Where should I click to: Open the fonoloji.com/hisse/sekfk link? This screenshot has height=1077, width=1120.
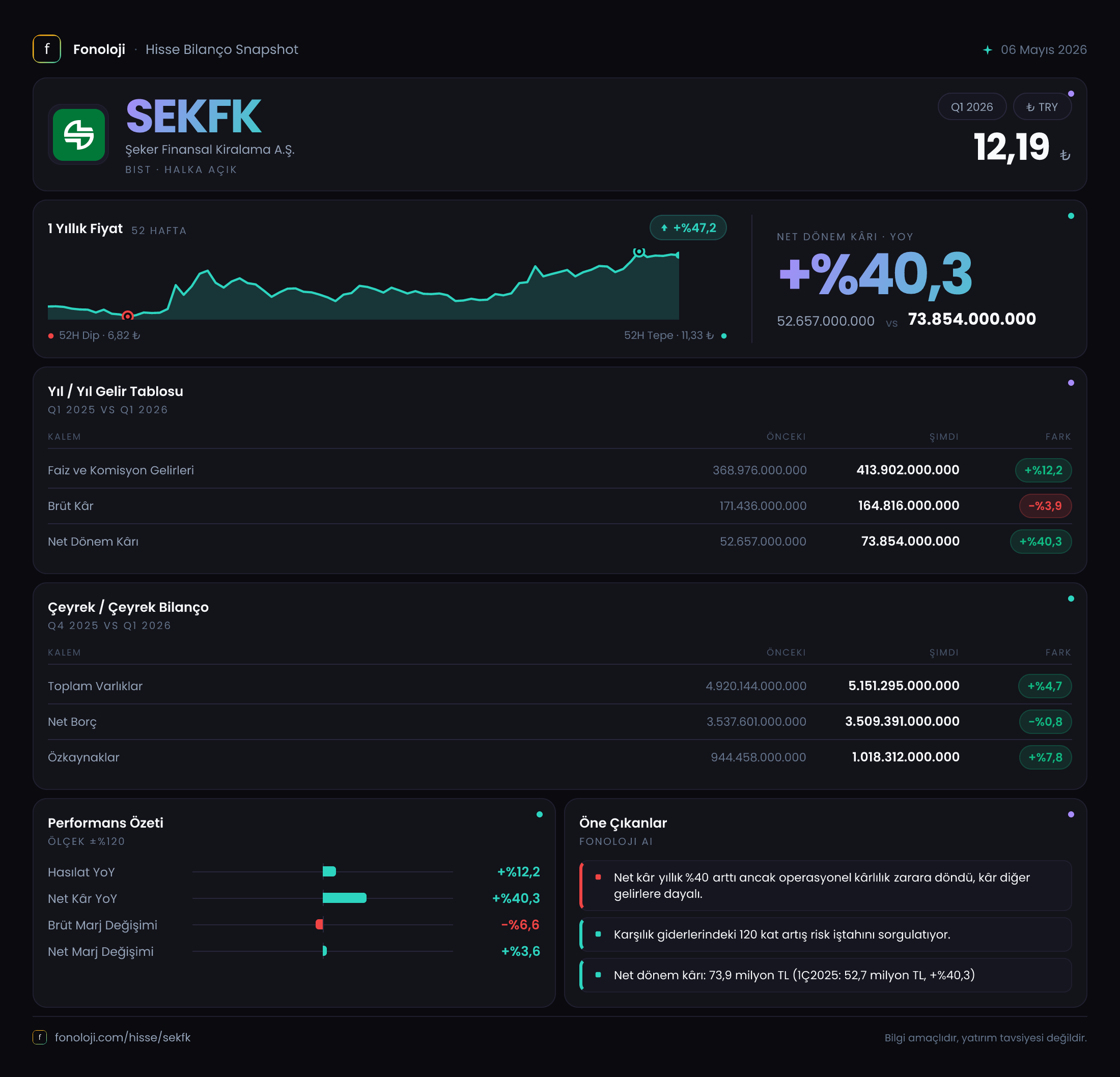[x=122, y=1037]
